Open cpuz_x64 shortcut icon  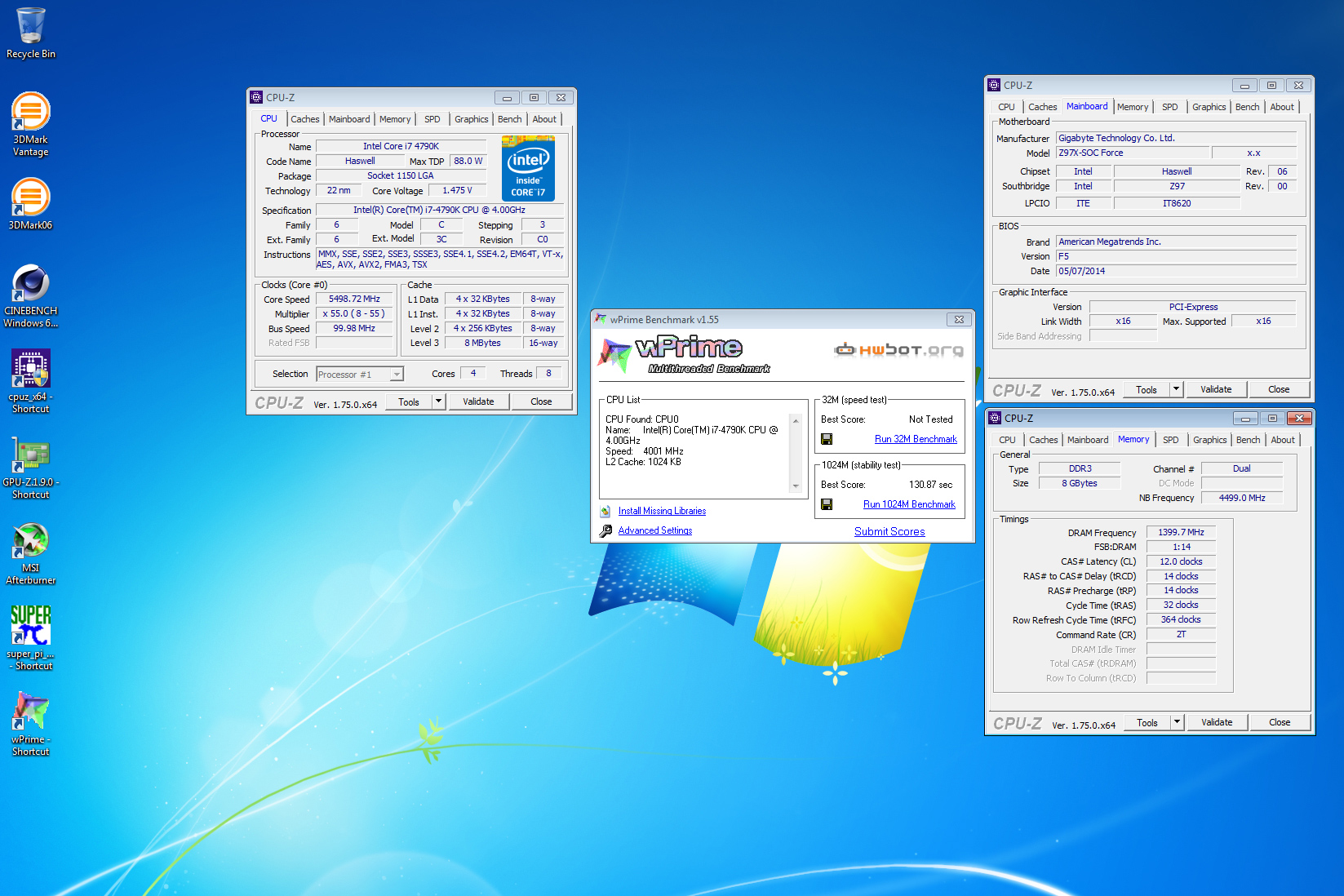pyautogui.click(x=31, y=381)
